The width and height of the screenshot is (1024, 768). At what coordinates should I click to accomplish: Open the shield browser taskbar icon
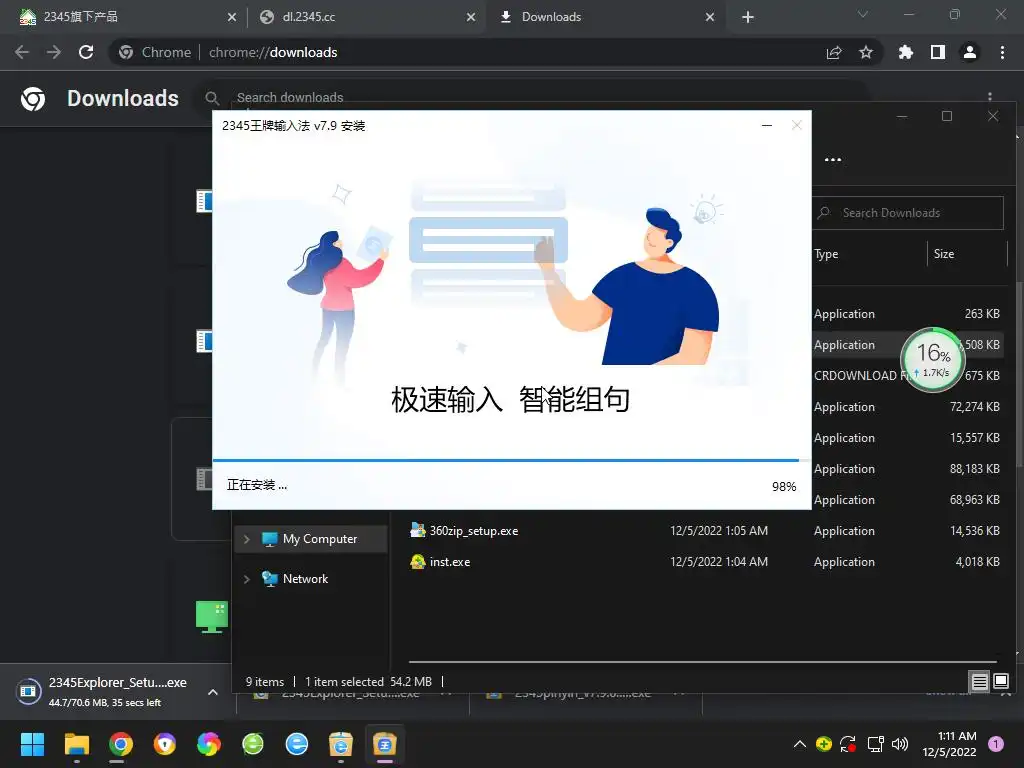point(165,744)
